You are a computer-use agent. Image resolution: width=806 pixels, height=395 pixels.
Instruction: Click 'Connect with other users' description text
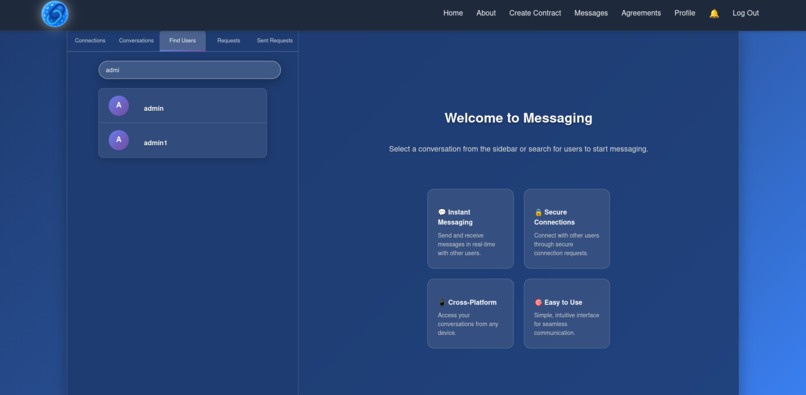click(566, 244)
